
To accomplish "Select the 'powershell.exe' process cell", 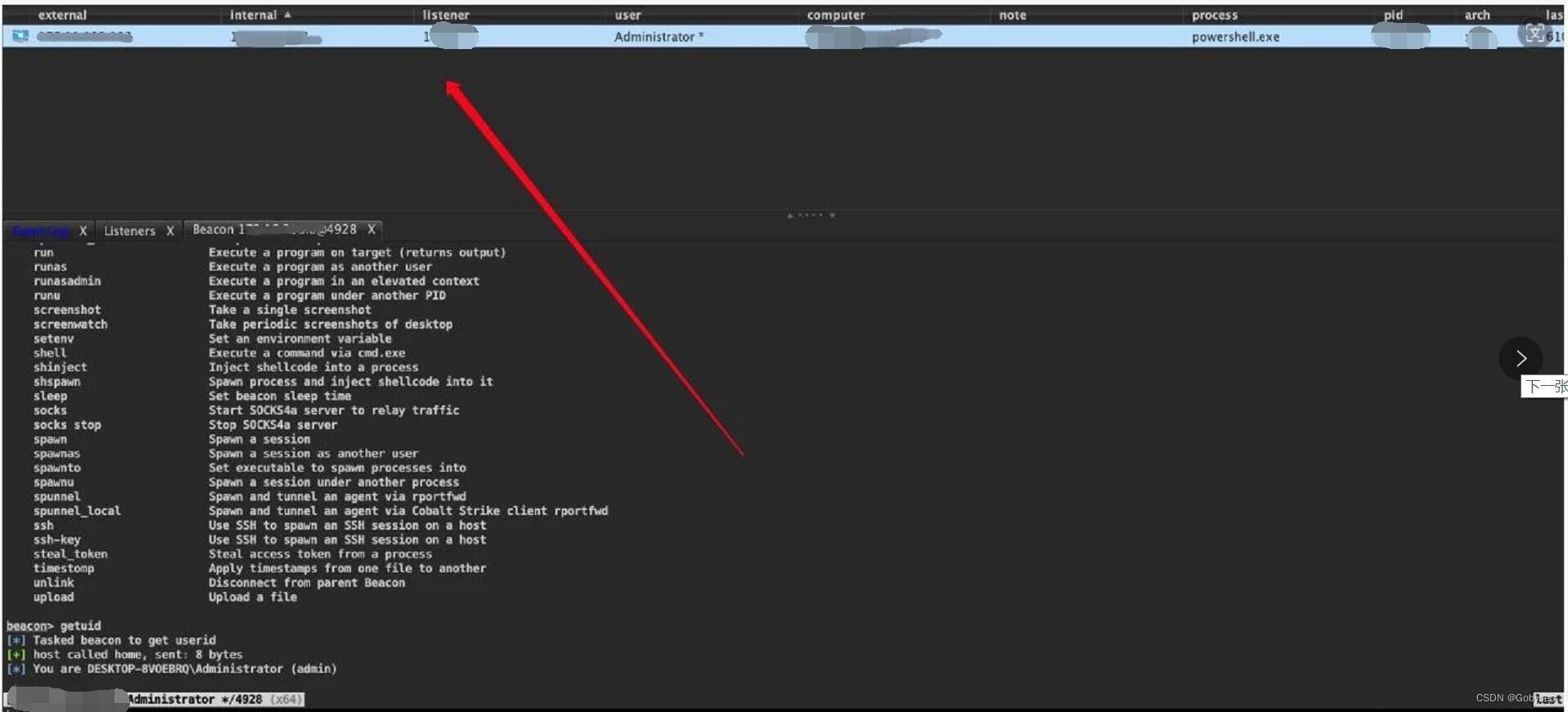I will [x=1235, y=37].
